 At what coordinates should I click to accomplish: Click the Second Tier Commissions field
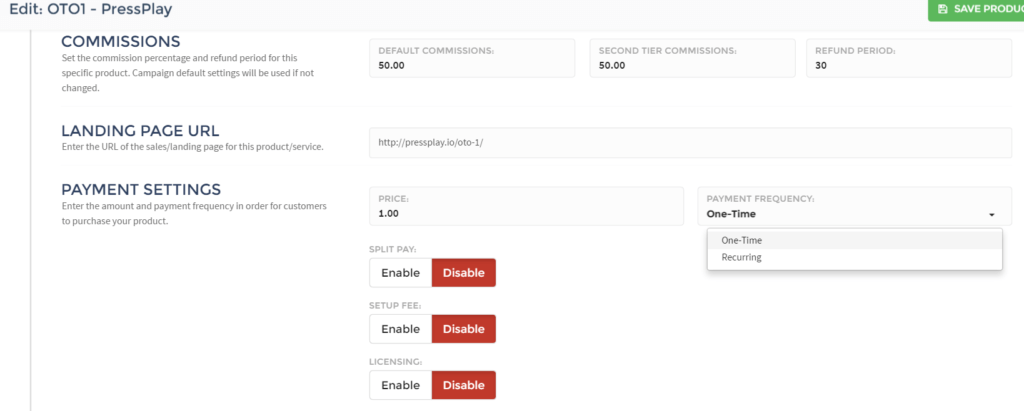click(692, 58)
